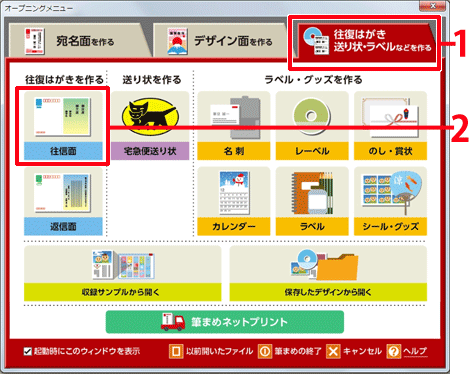This screenshot has height=374, width=470.
Task: Click the シール・グッズ yellow label
Action: [x=390, y=227]
